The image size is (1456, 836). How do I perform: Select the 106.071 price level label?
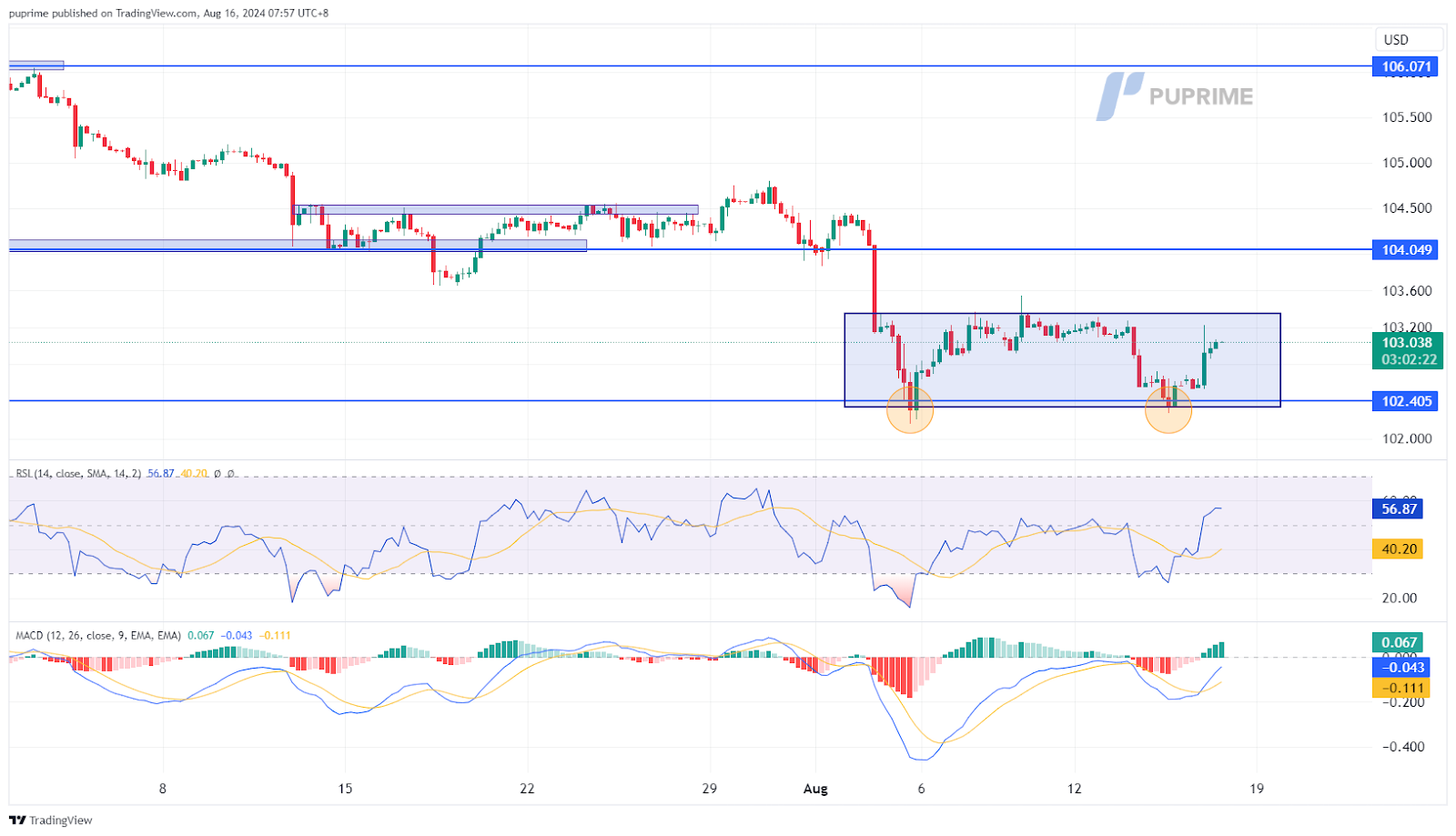pos(1405,66)
